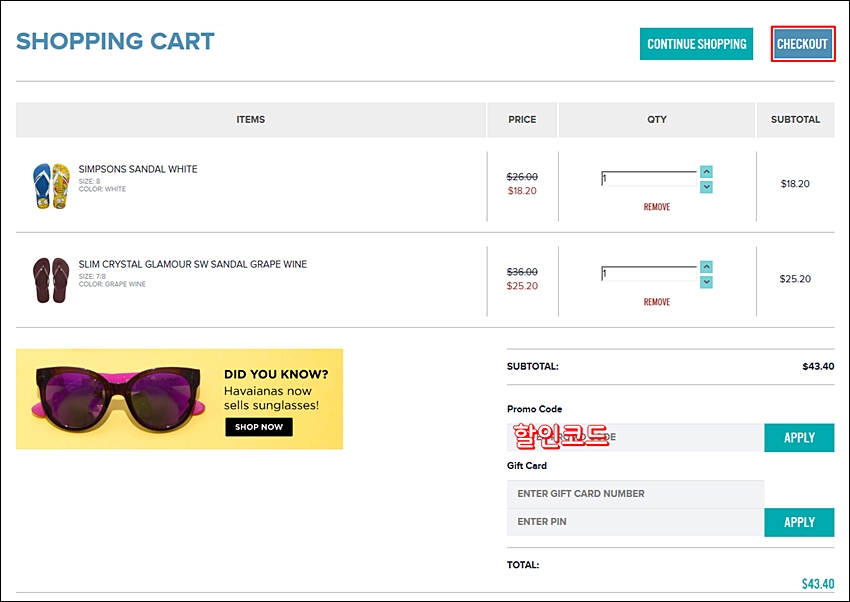
Task: Click Shop Now on sunglasses banner
Action: click(x=259, y=427)
